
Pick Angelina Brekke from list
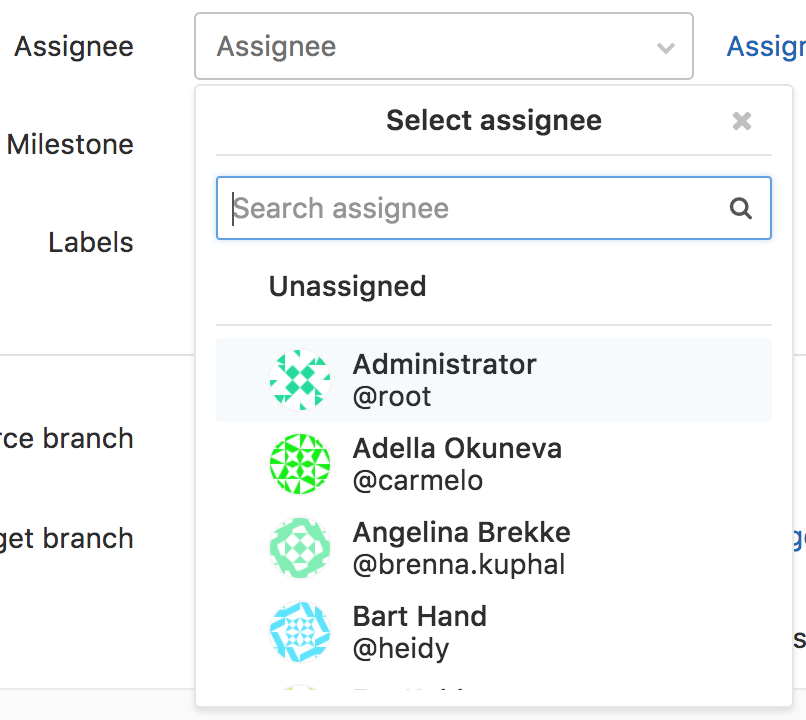coord(493,548)
